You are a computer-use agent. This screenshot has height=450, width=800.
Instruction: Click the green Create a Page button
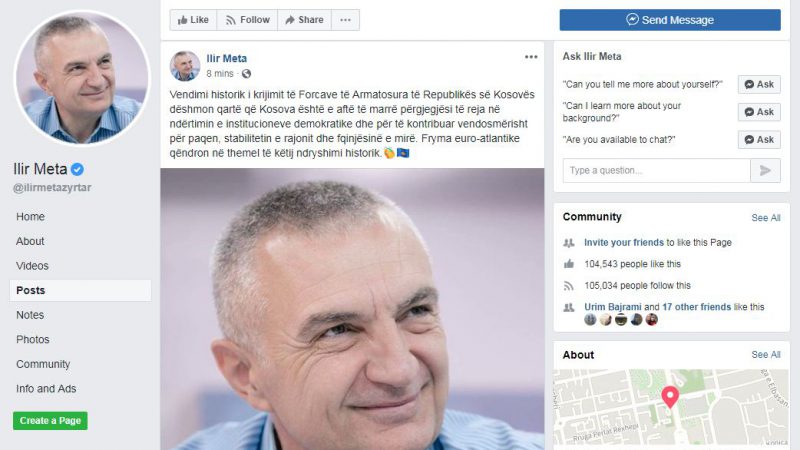pyautogui.click(x=50, y=420)
